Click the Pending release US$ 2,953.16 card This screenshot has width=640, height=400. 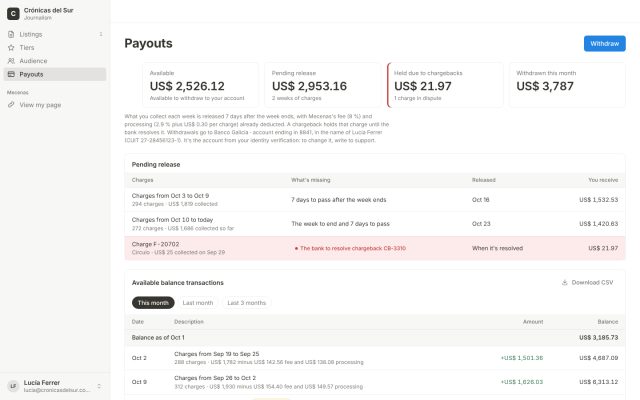point(322,85)
